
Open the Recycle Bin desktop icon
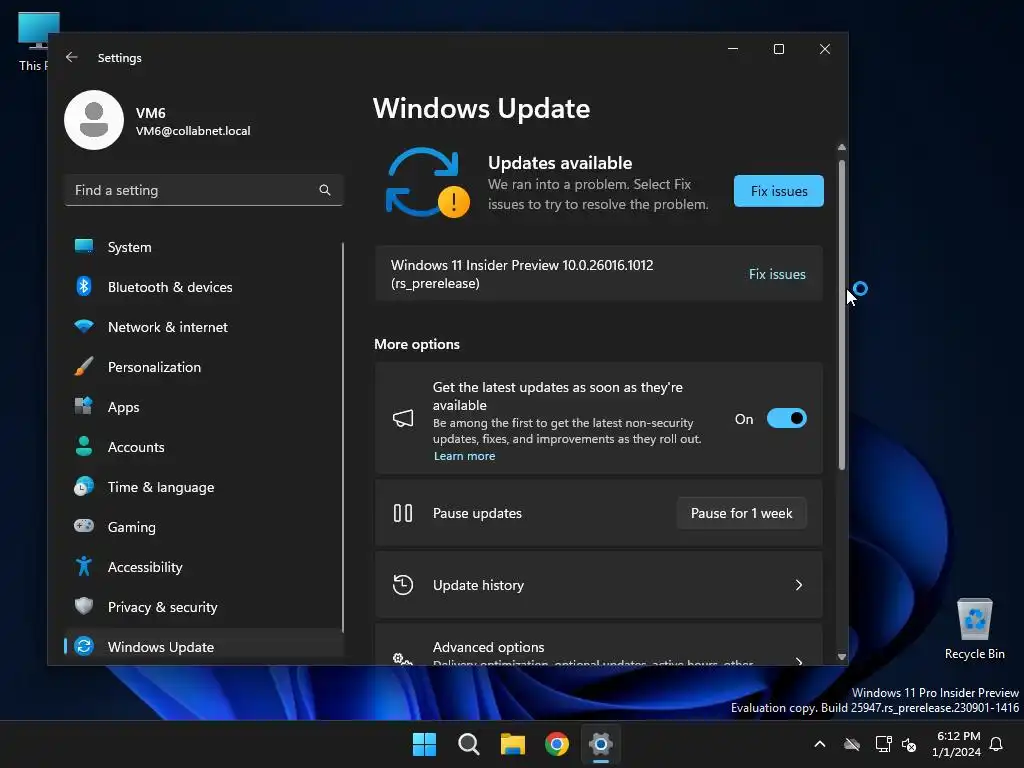click(974, 629)
